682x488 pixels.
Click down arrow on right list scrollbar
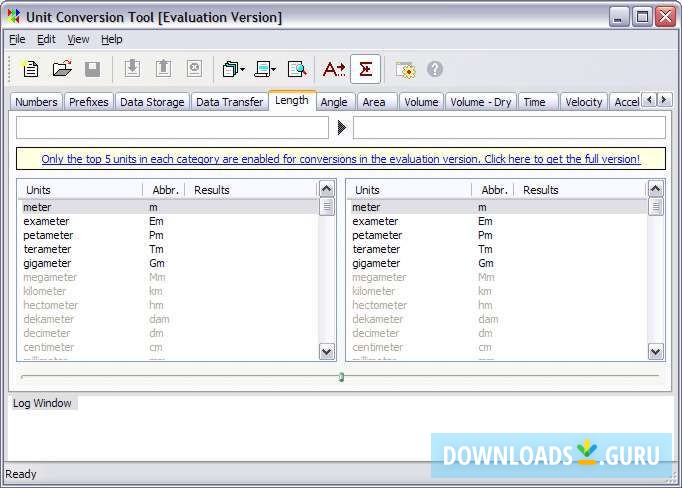pyautogui.click(x=656, y=351)
